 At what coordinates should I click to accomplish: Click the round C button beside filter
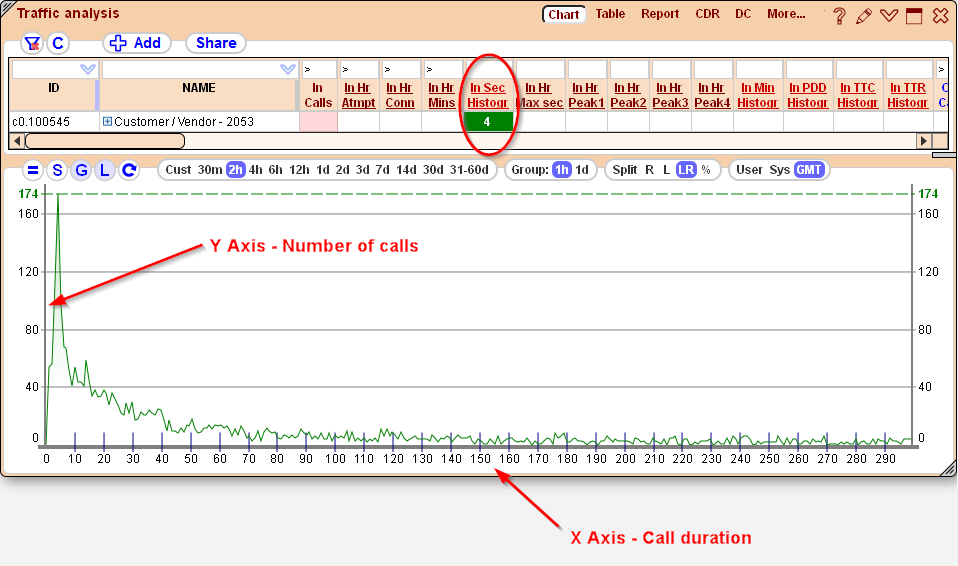58,43
